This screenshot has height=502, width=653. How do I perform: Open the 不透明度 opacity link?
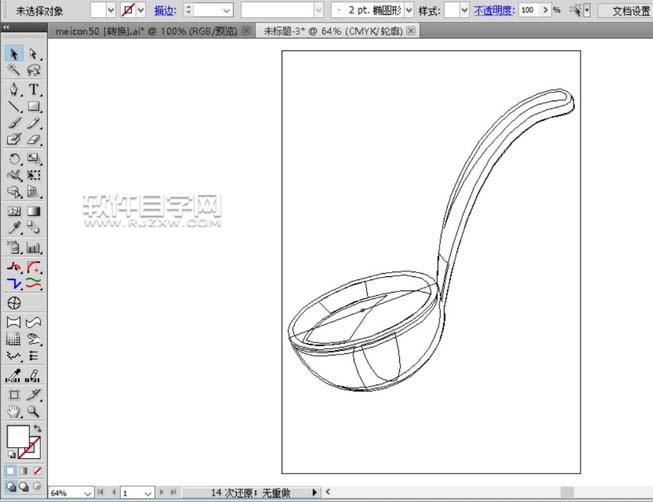(x=493, y=10)
